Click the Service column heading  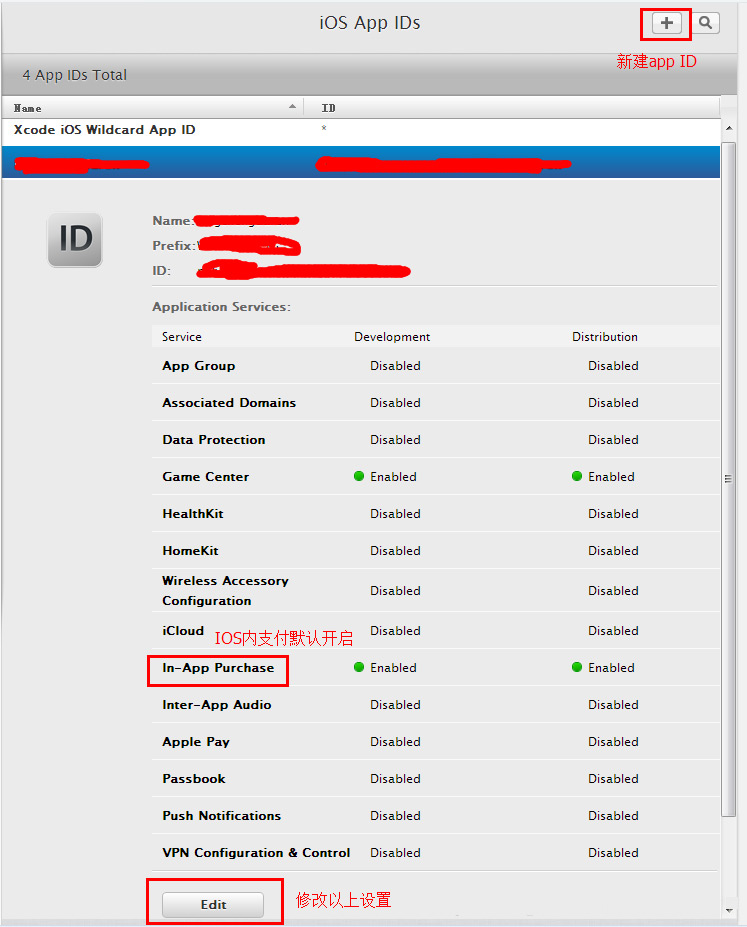(181, 337)
